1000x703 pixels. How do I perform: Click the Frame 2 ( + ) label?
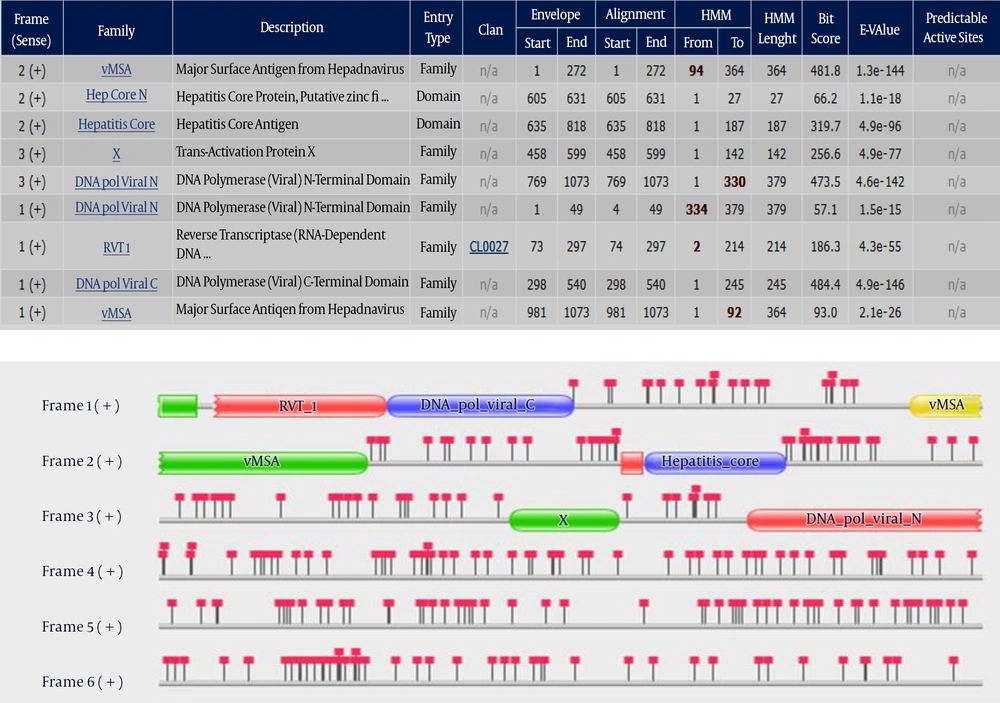[81, 461]
